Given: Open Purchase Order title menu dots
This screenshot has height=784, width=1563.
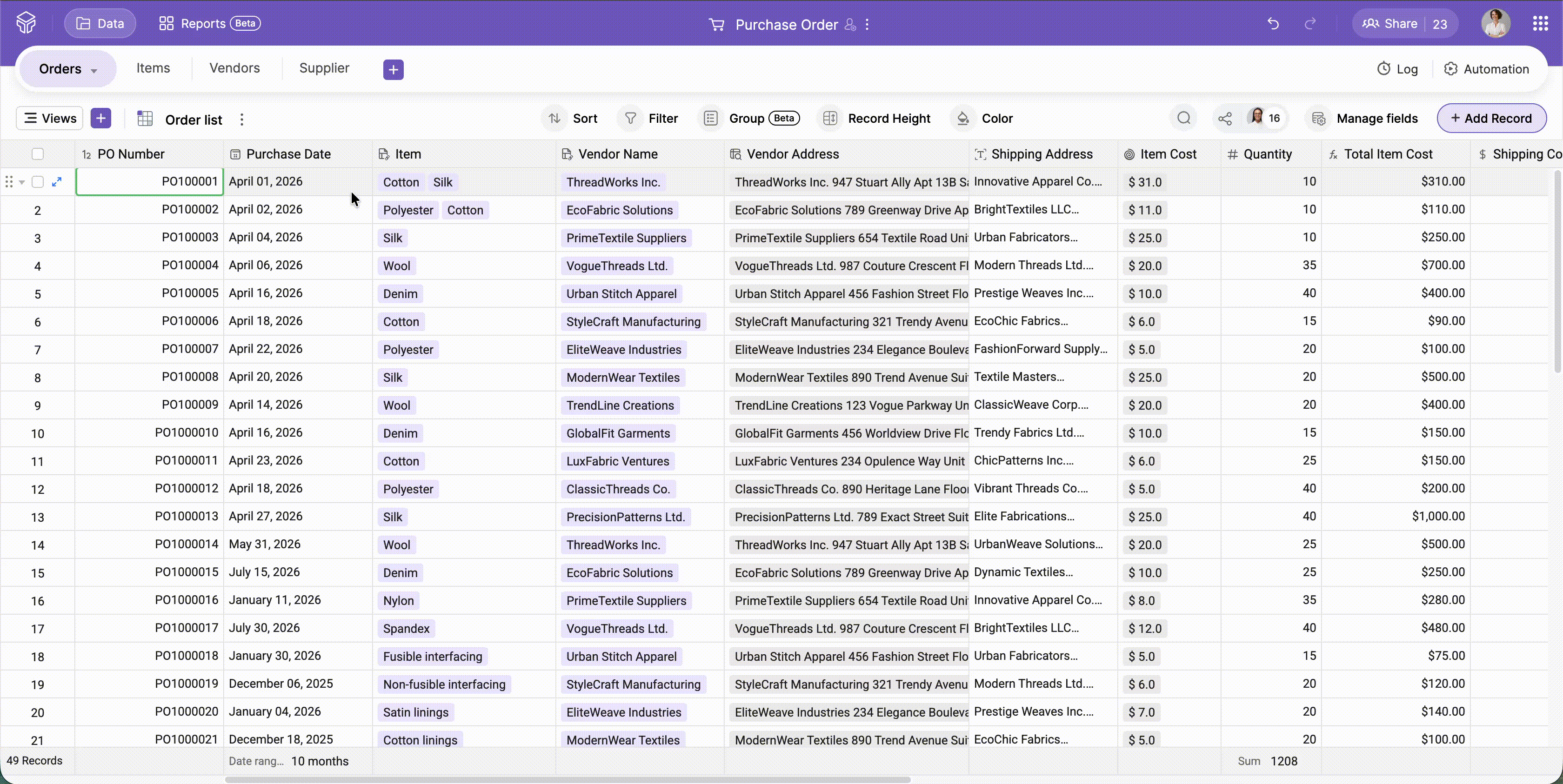Looking at the screenshot, I should point(867,24).
